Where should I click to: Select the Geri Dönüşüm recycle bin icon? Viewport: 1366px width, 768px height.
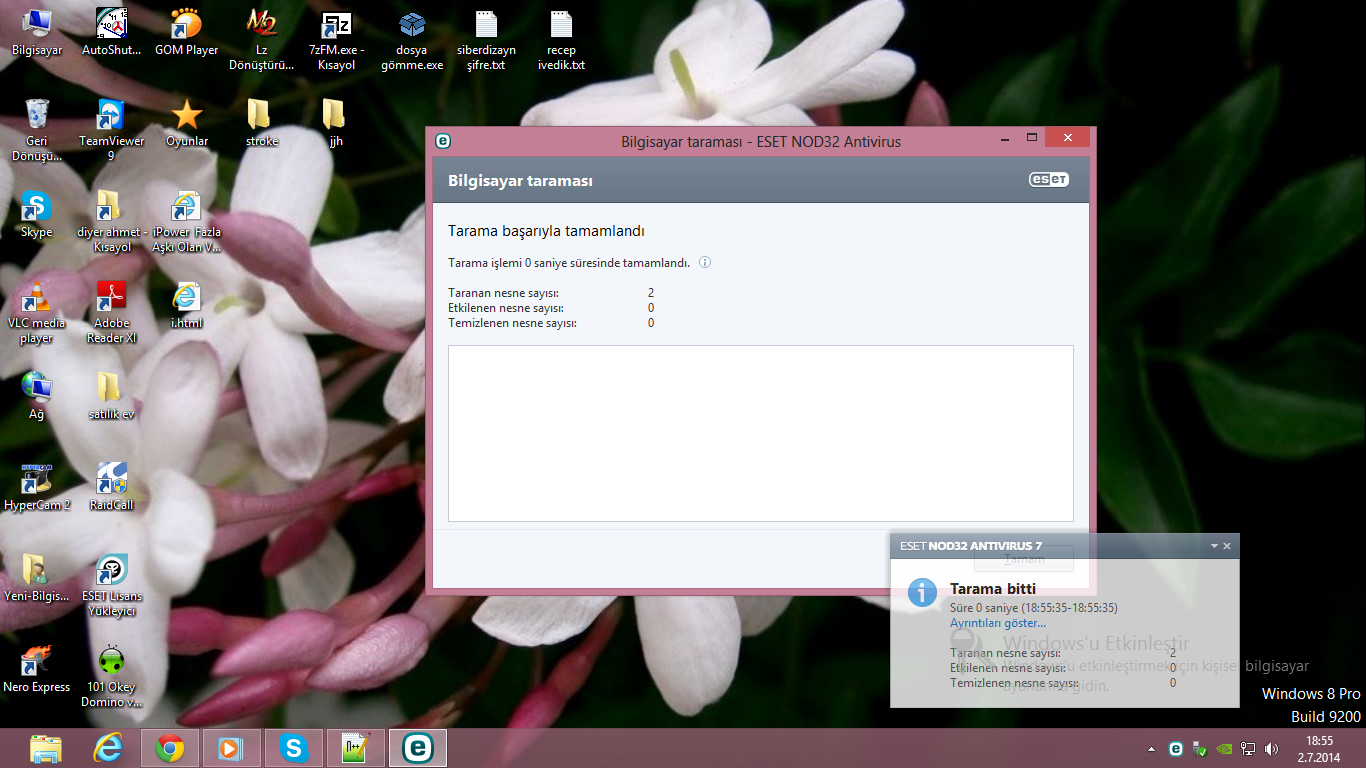click(37, 130)
